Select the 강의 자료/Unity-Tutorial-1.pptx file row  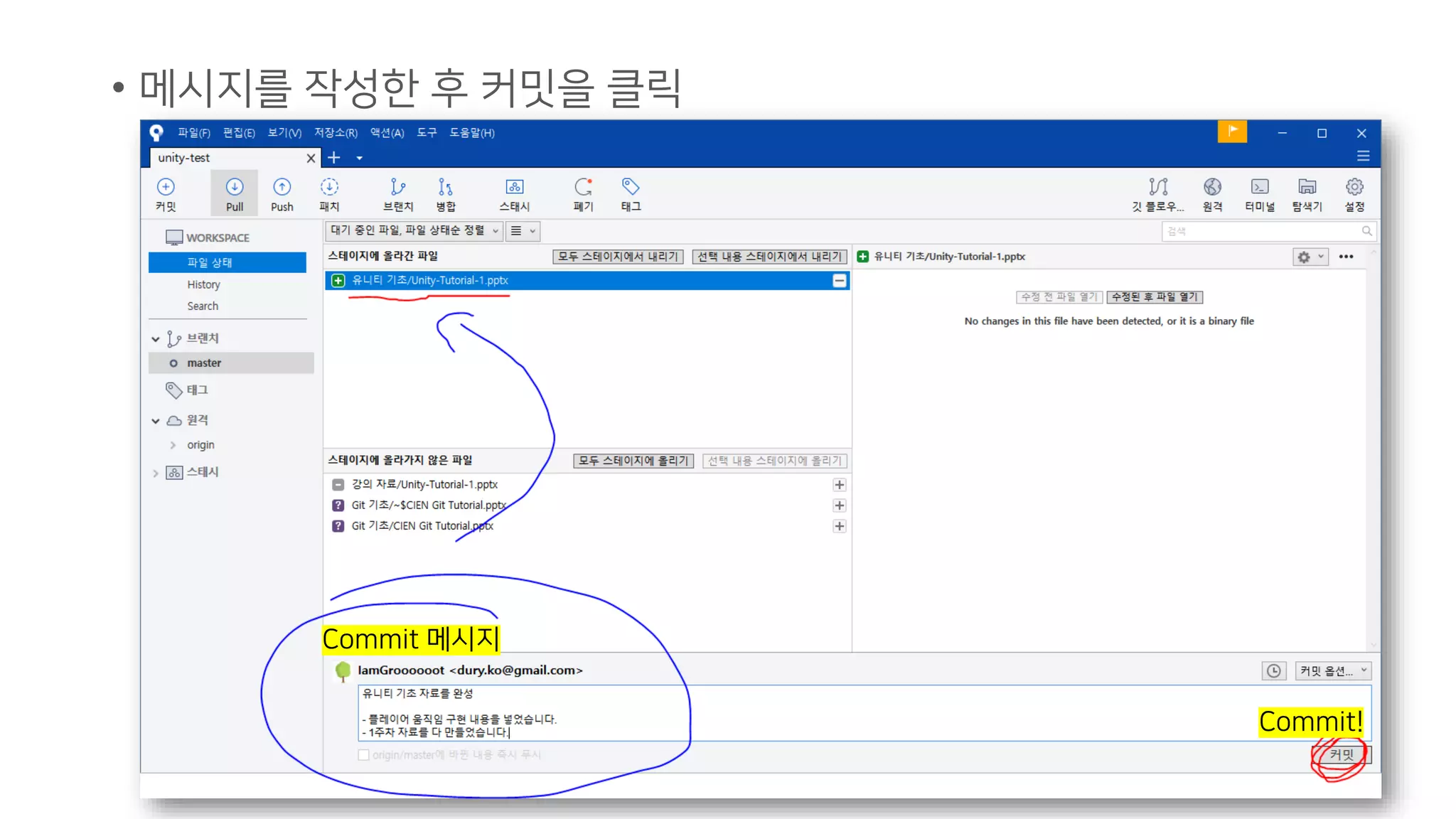pos(587,485)
